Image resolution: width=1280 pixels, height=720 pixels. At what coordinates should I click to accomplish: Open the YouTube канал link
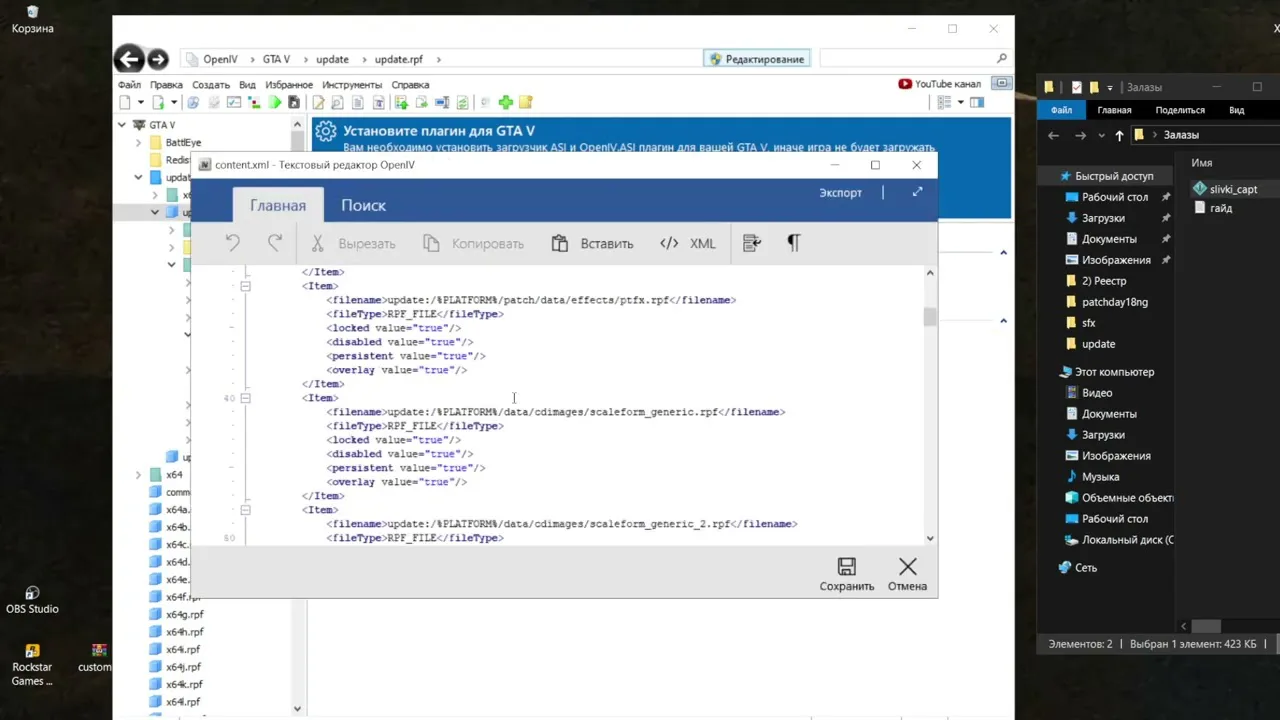[x=939, y=84]
